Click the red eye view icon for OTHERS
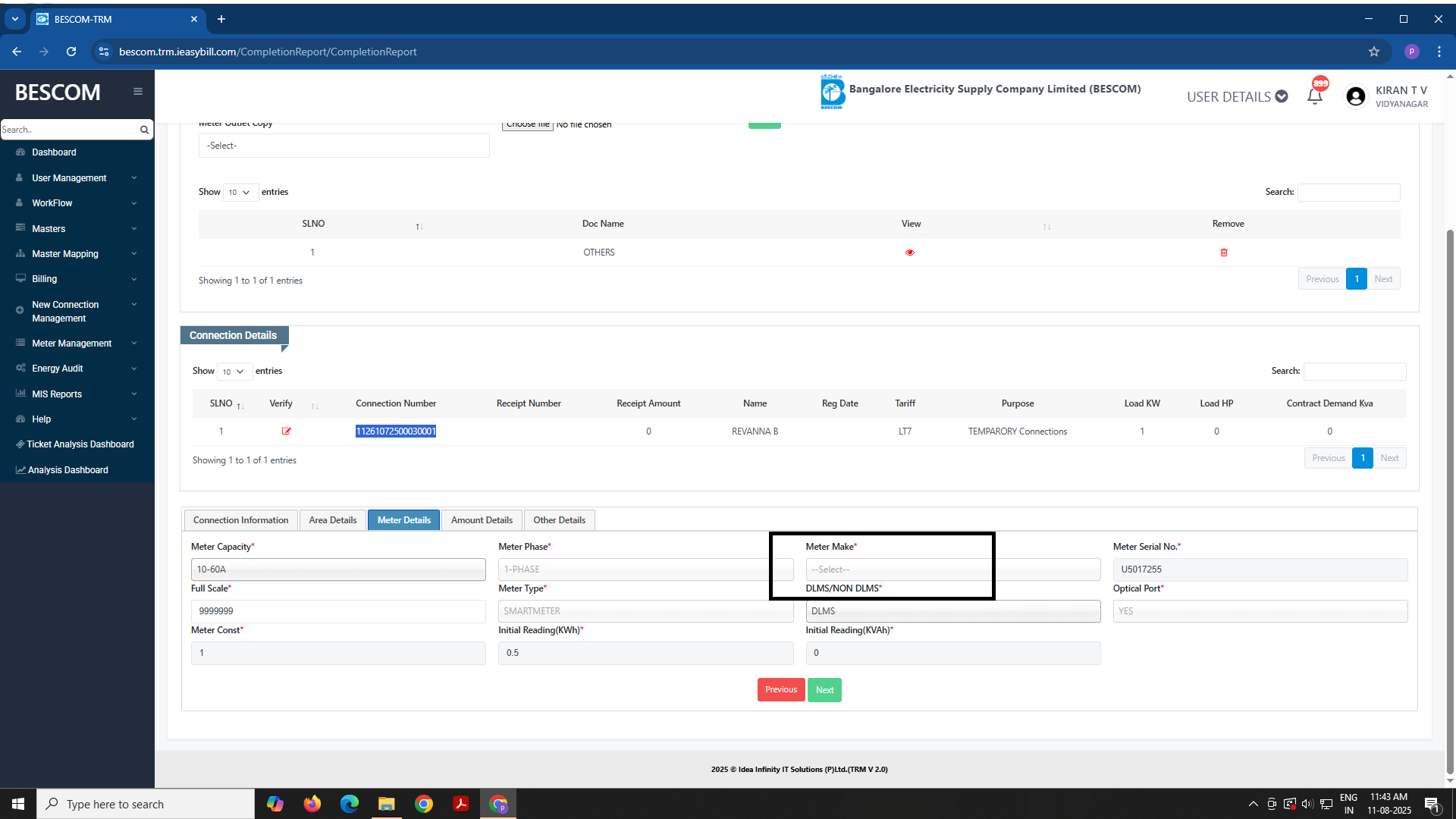Image resolution: width=1456 pixels, height=819 pixels. [x=909, y=253]
